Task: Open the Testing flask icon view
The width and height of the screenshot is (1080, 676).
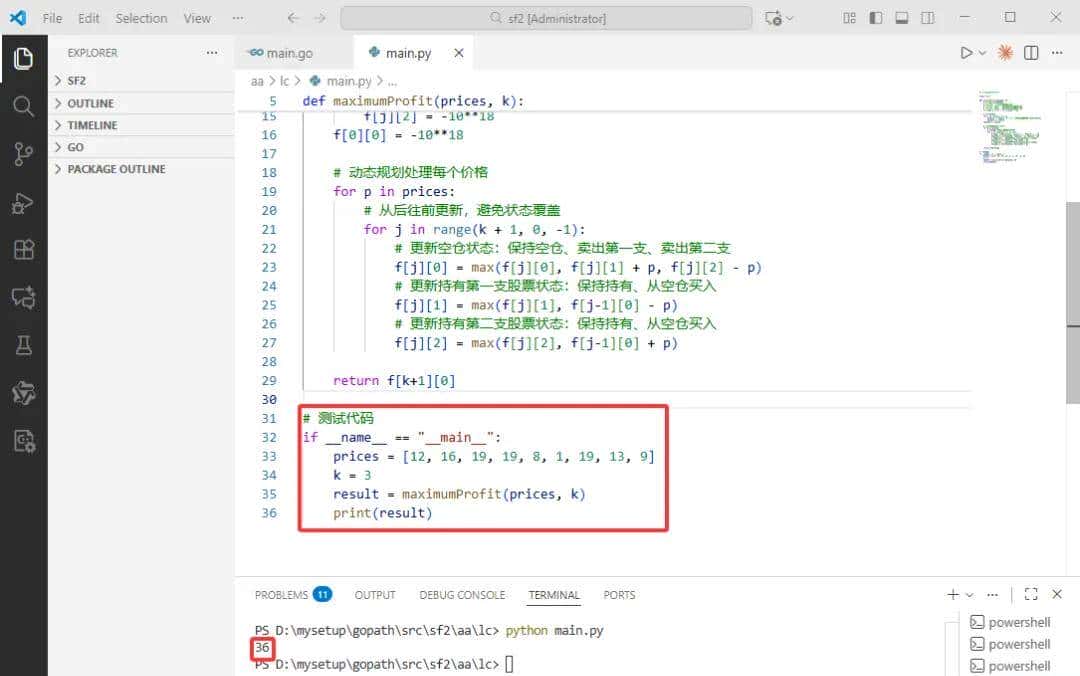Action: pos(23,345)
